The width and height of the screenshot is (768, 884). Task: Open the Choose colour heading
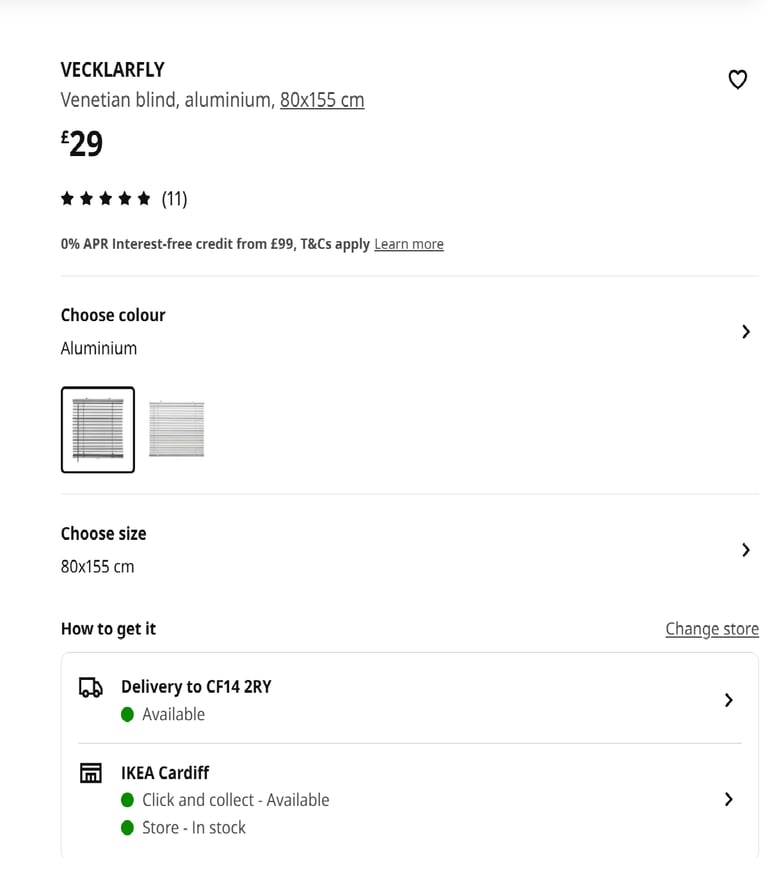click(x=113, y=315)
